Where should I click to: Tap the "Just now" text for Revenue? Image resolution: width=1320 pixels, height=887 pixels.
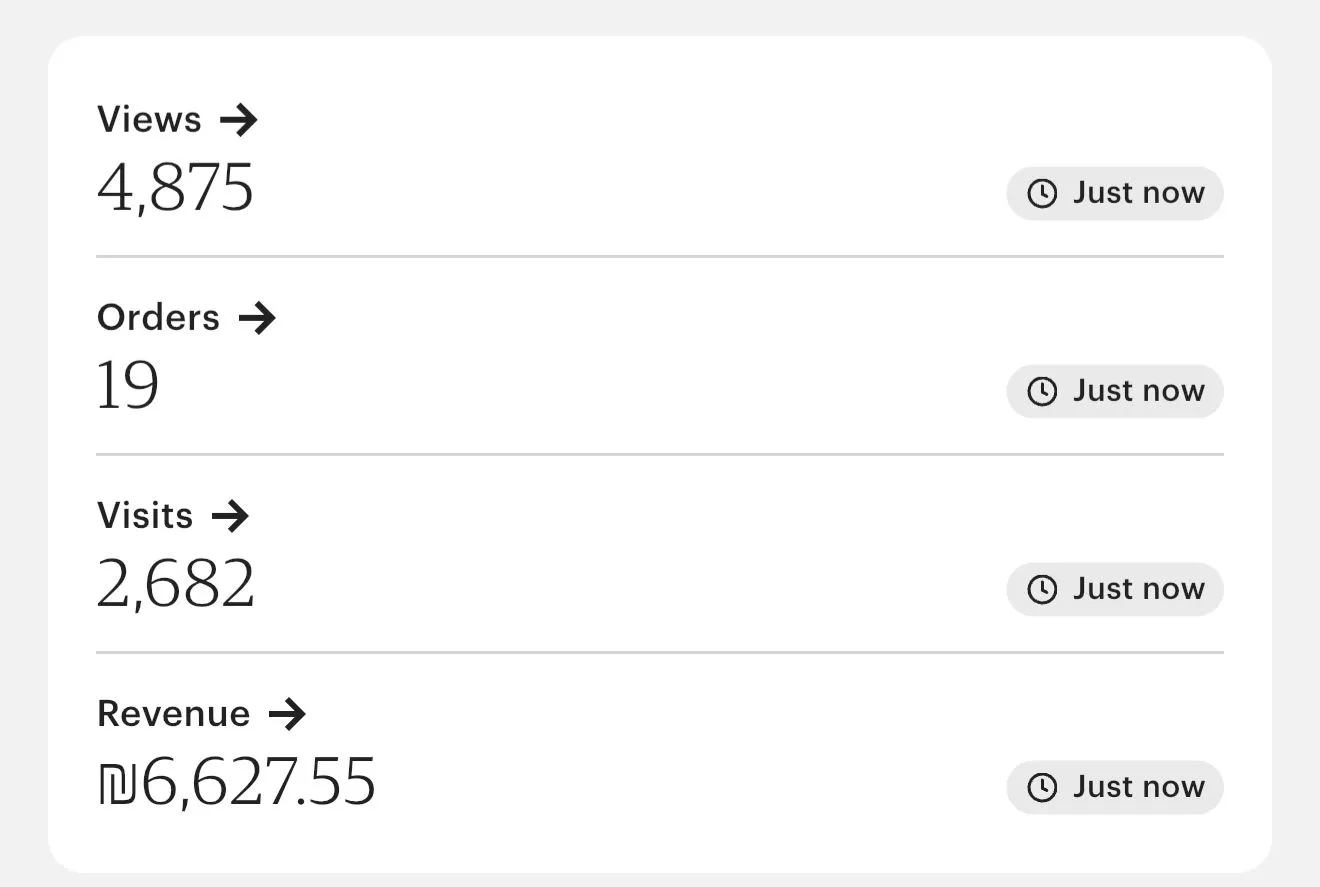pyautogui.click(x=1139, y=788)
